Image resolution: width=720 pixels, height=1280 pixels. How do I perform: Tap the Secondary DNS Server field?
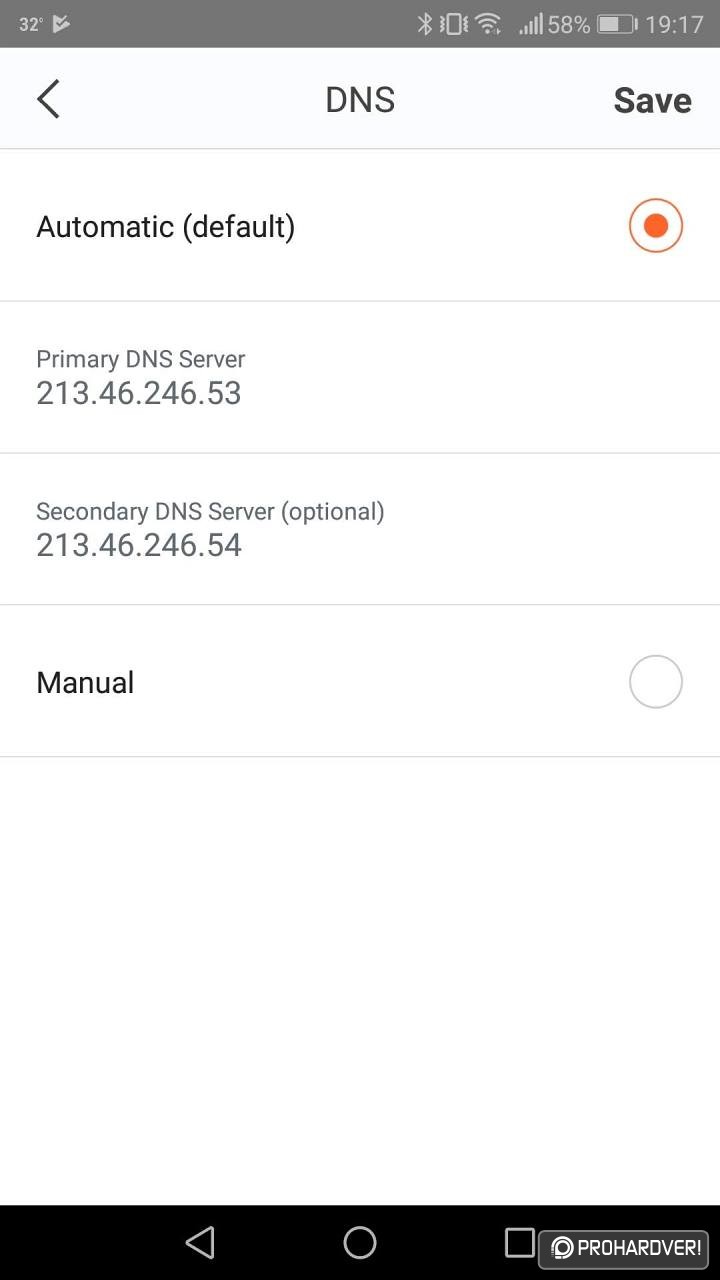click(x=360, y=530)
